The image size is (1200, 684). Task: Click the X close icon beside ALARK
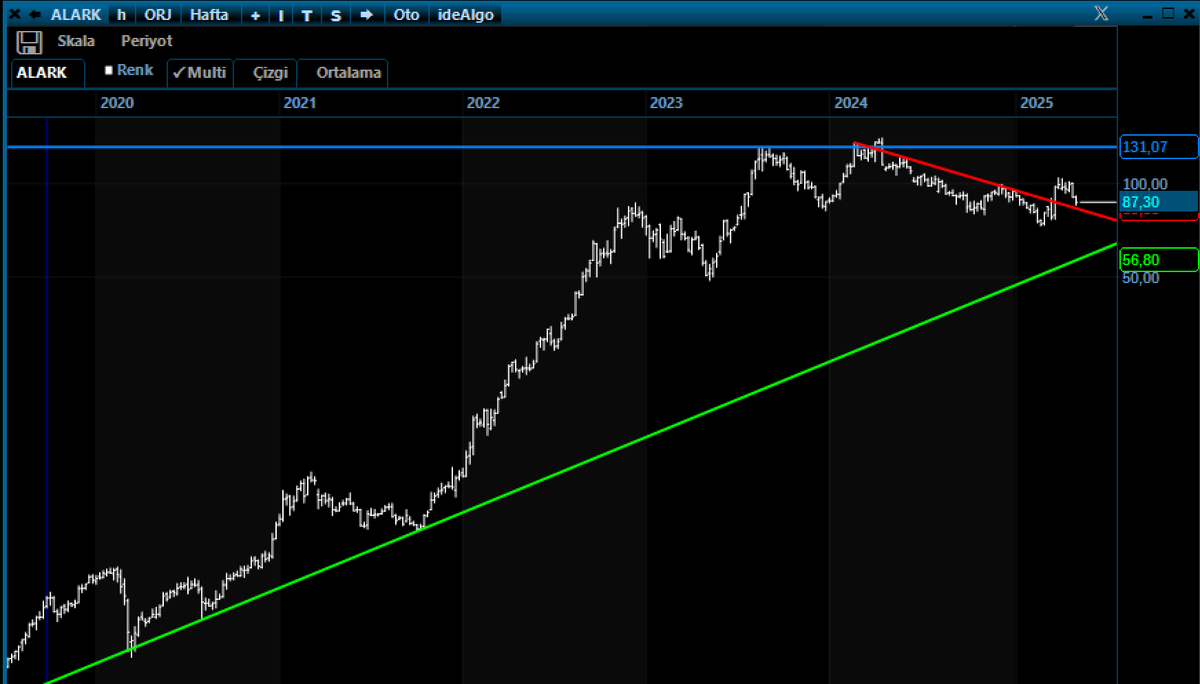pos(14,15)
